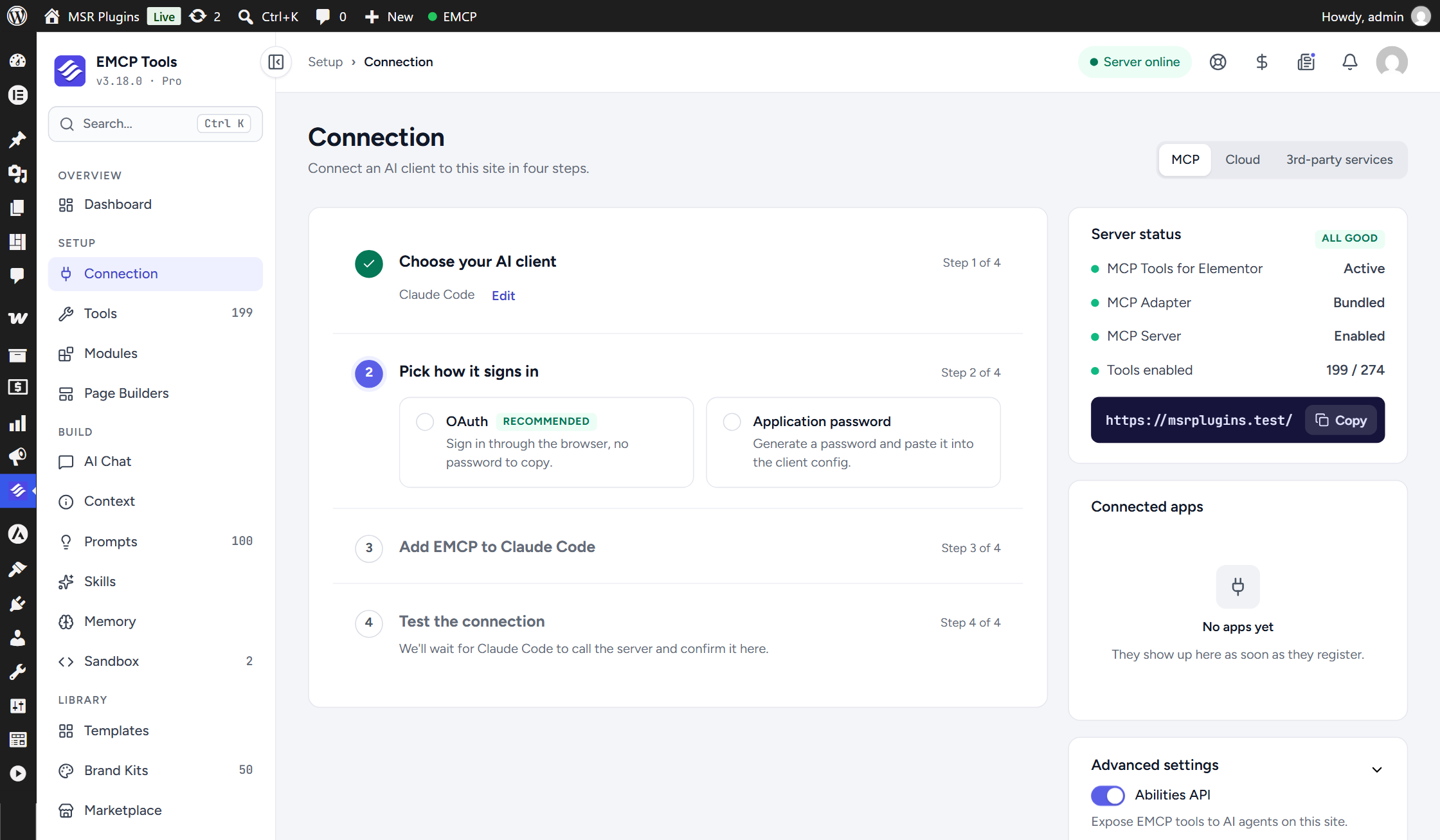The image size is (1440, 840).
Task: Open the Media icon in WP sidebar
Action: tap(17, 174)
